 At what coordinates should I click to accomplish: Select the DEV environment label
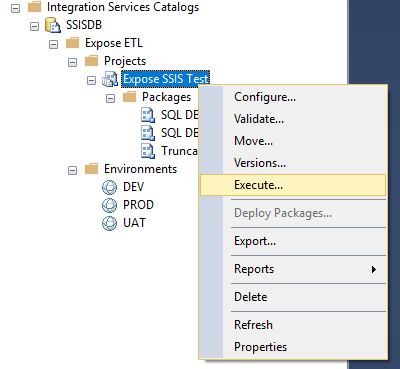[133, 187]
